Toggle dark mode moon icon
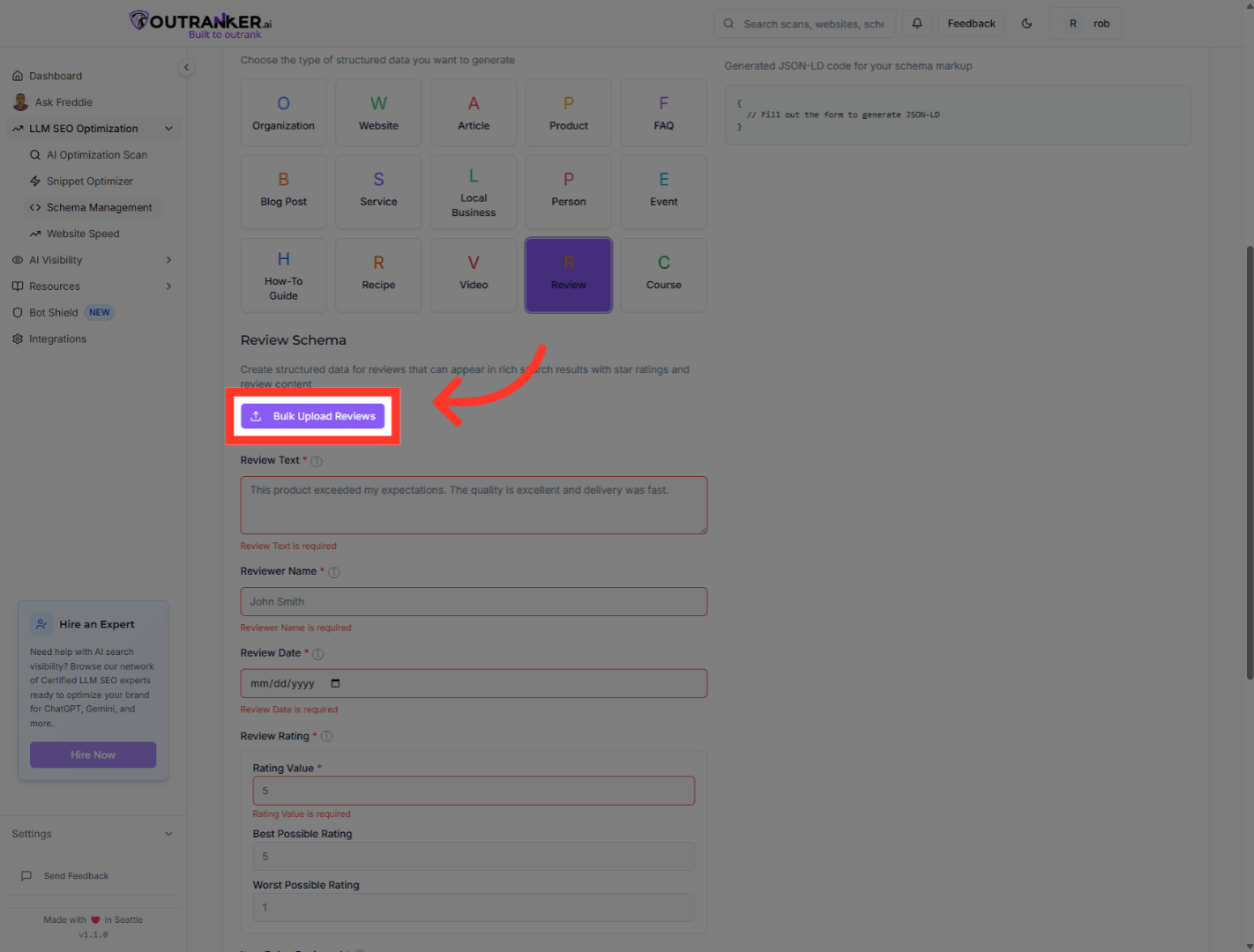Screen dimensions: 1254x952 pos(1026,24)
